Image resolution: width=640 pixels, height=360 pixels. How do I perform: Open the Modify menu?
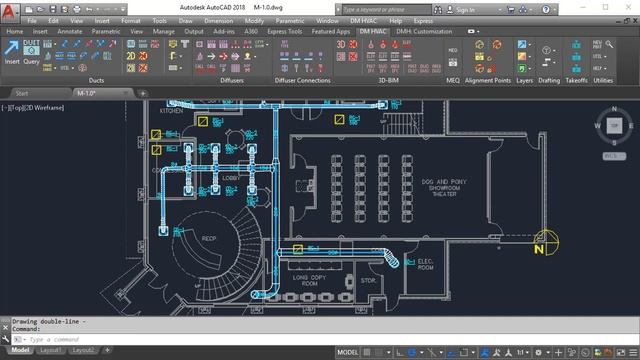point(254,21)
